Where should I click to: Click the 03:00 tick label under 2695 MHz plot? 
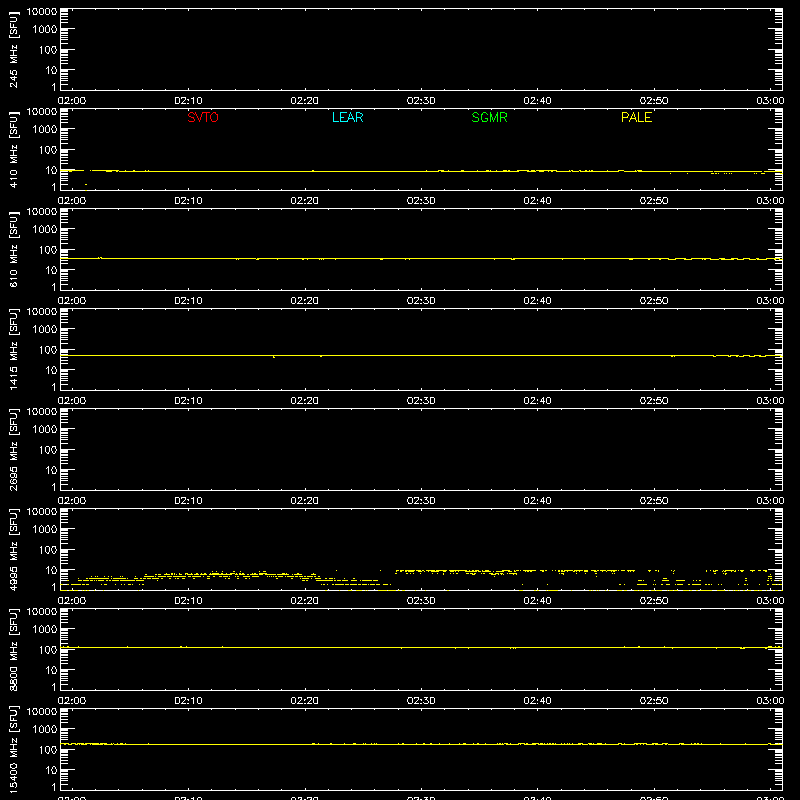pos(770,501)
